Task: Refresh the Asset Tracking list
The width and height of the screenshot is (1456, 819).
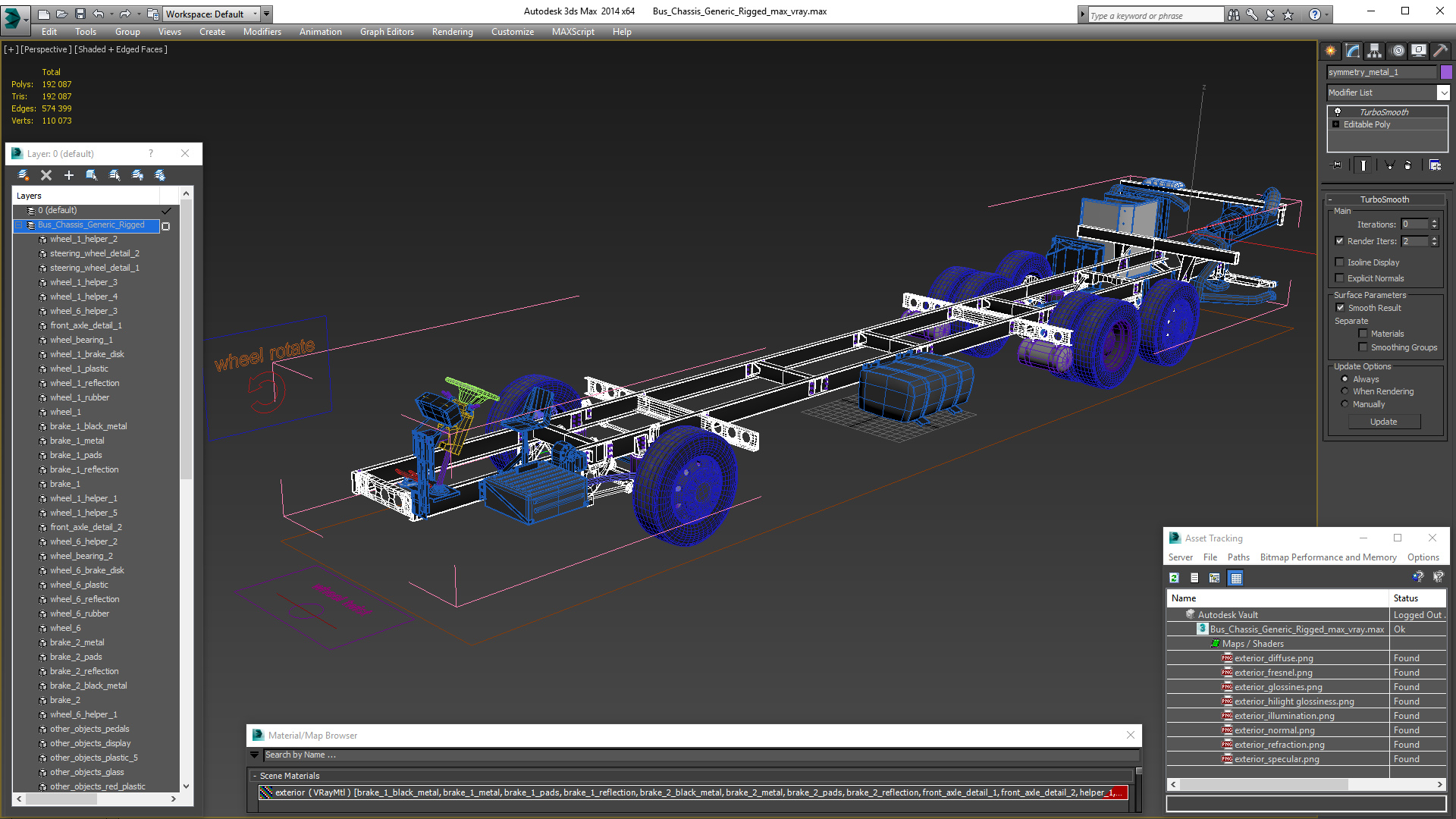Action: tap(1174, 578)
